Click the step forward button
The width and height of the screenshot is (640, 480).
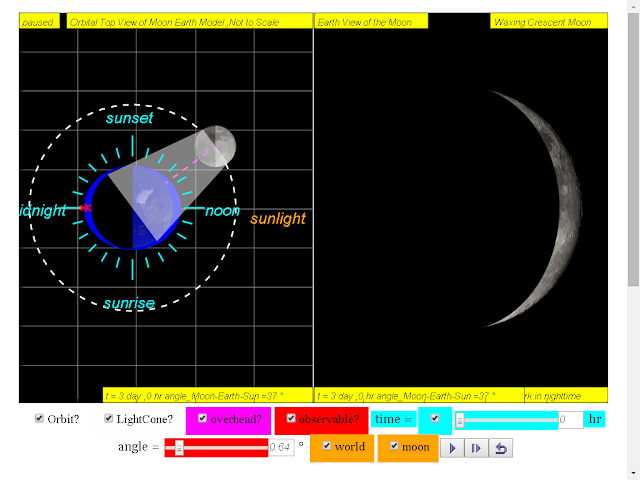[476, 448]
